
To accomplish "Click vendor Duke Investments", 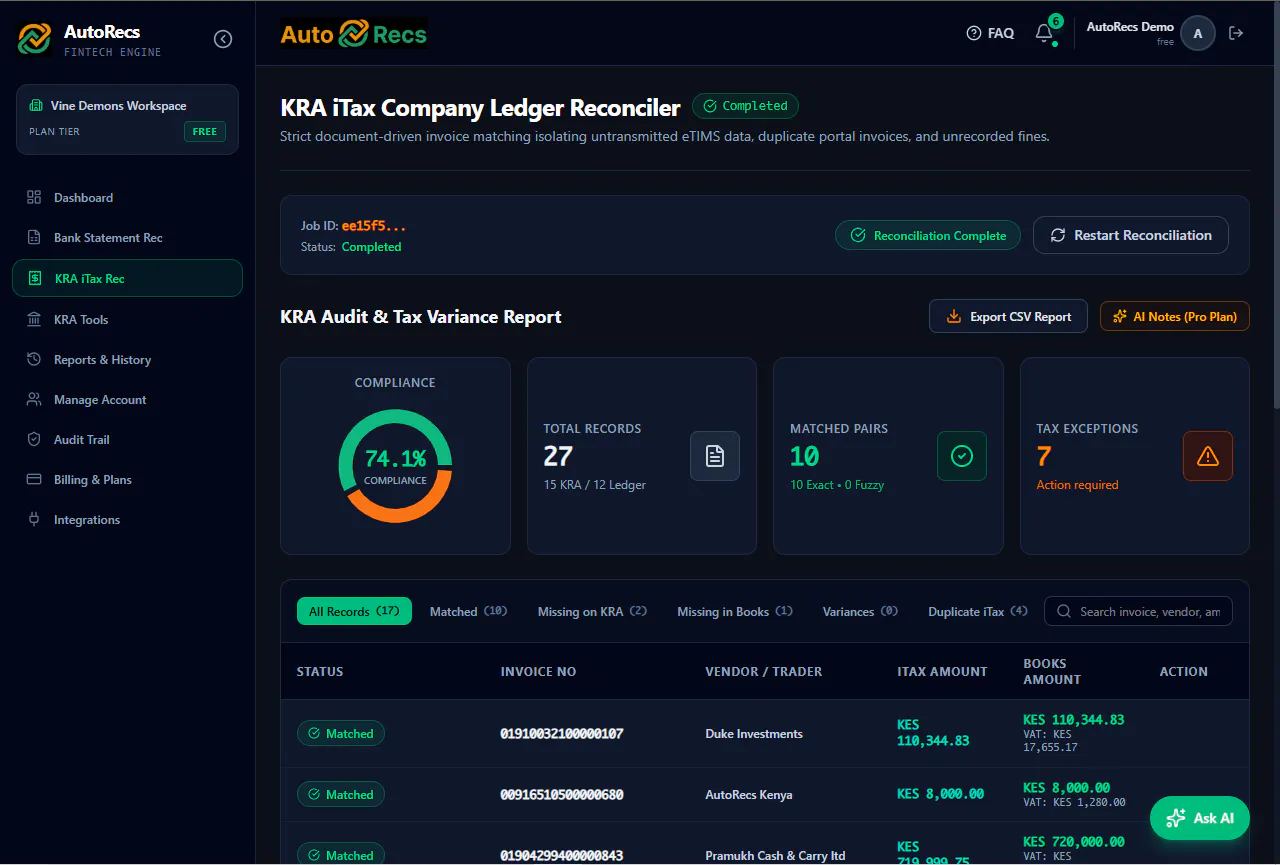I will pos(754,734).
